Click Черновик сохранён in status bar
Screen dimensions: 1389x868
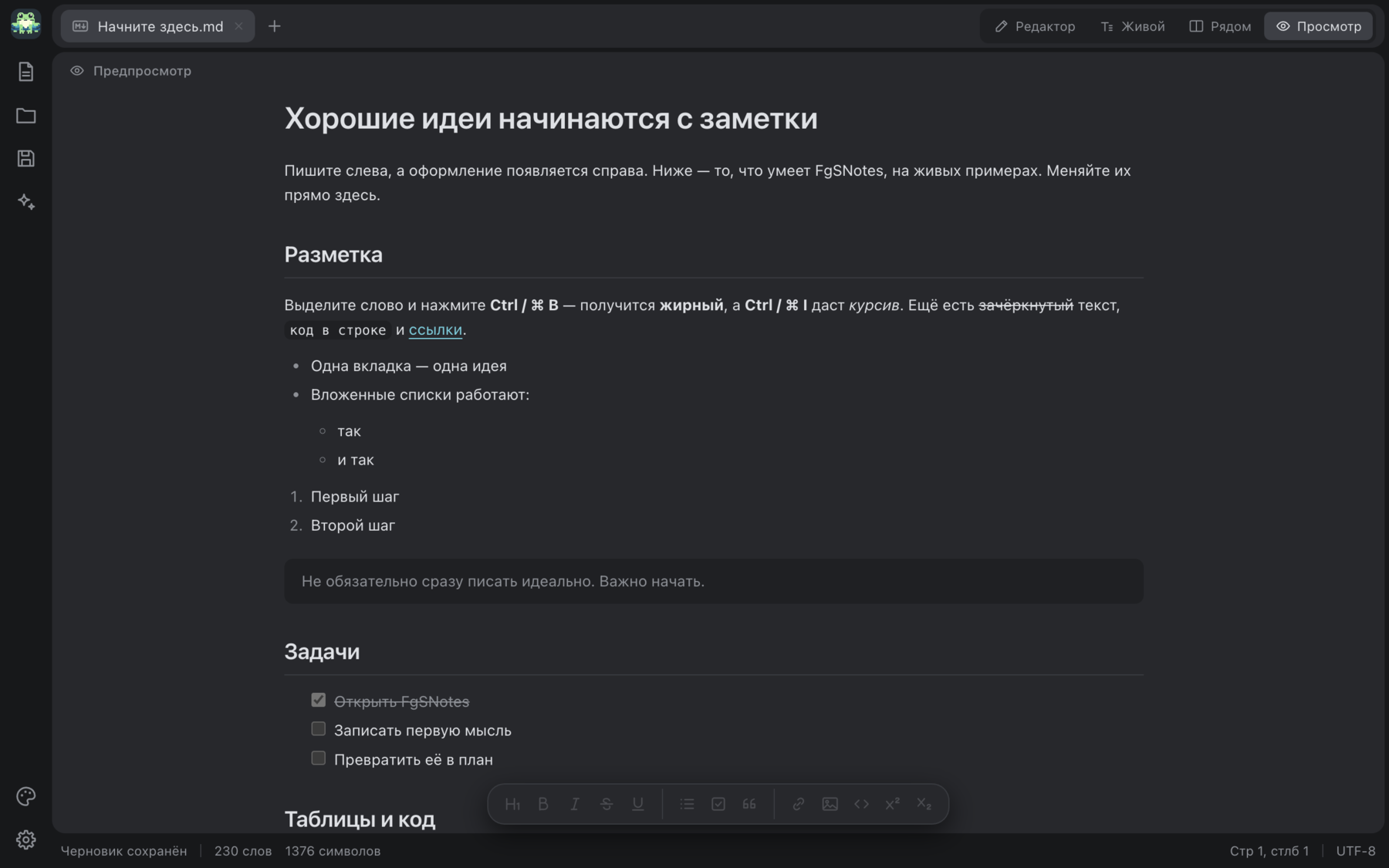pyautogui.click(x=123, y=851)
